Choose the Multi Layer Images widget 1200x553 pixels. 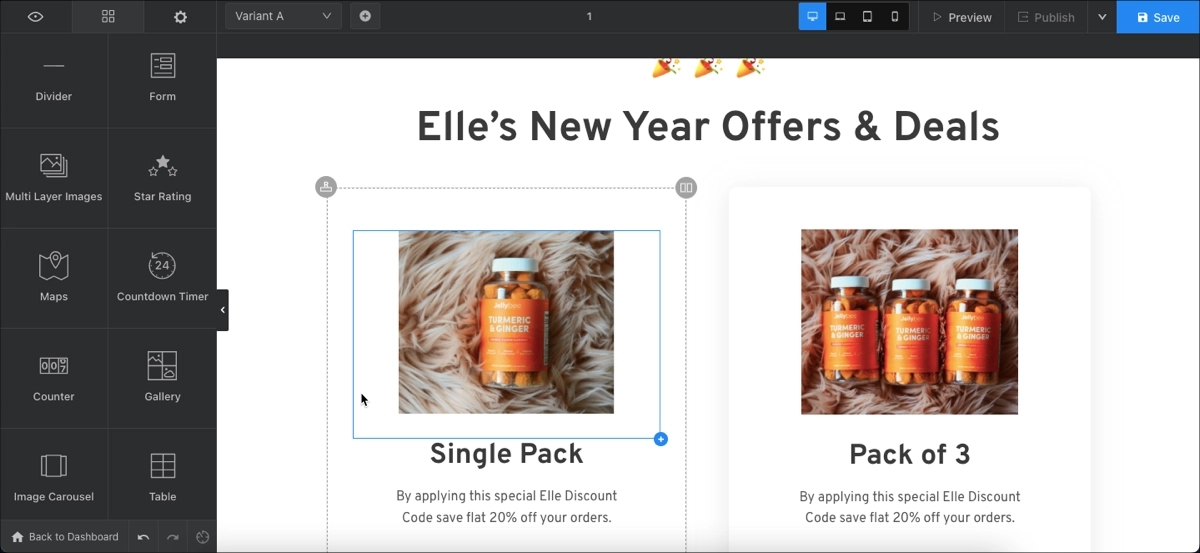(54, 178)
